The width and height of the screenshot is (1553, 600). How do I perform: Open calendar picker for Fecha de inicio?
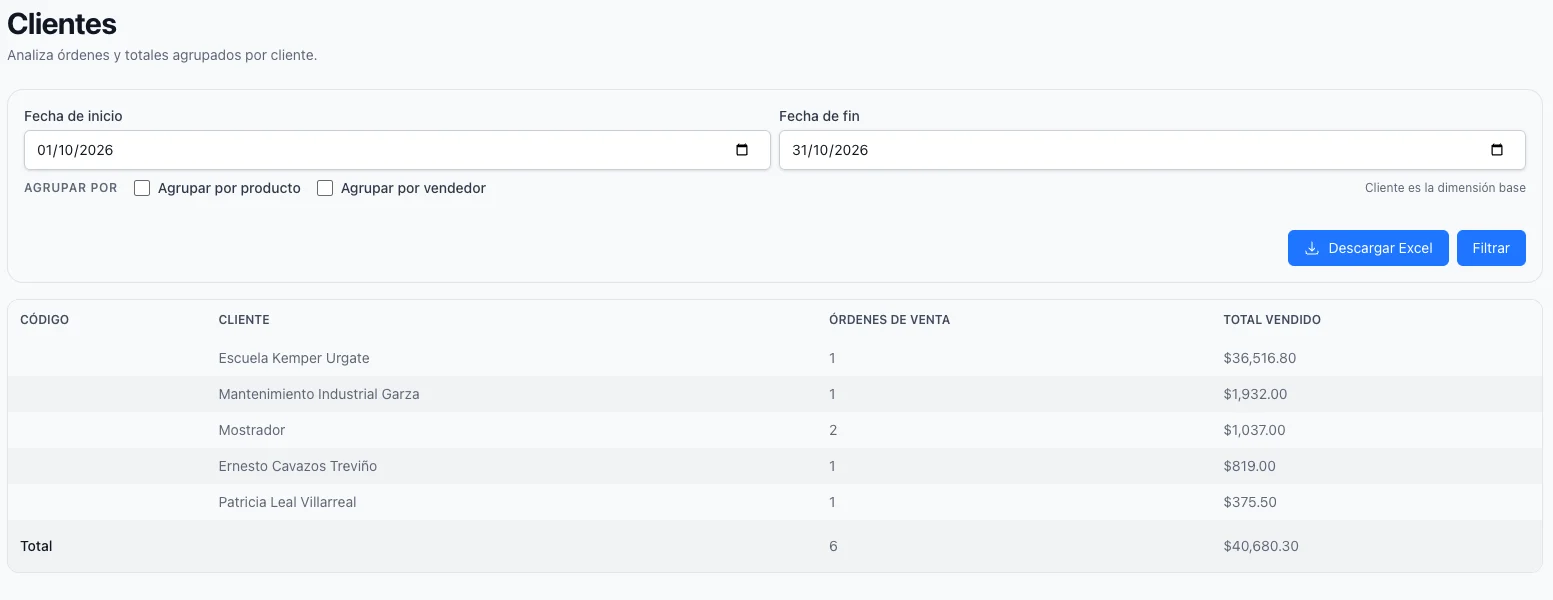742,150
